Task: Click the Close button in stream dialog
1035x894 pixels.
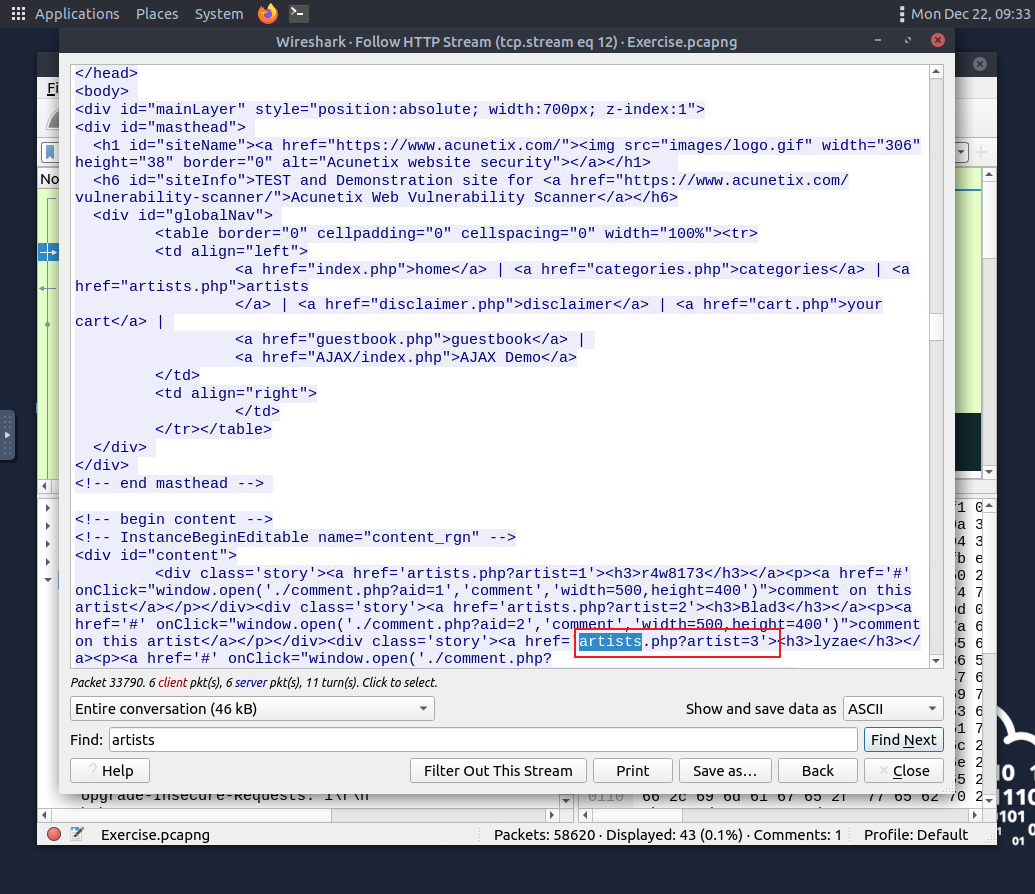Action: click(x=903, y=771)
